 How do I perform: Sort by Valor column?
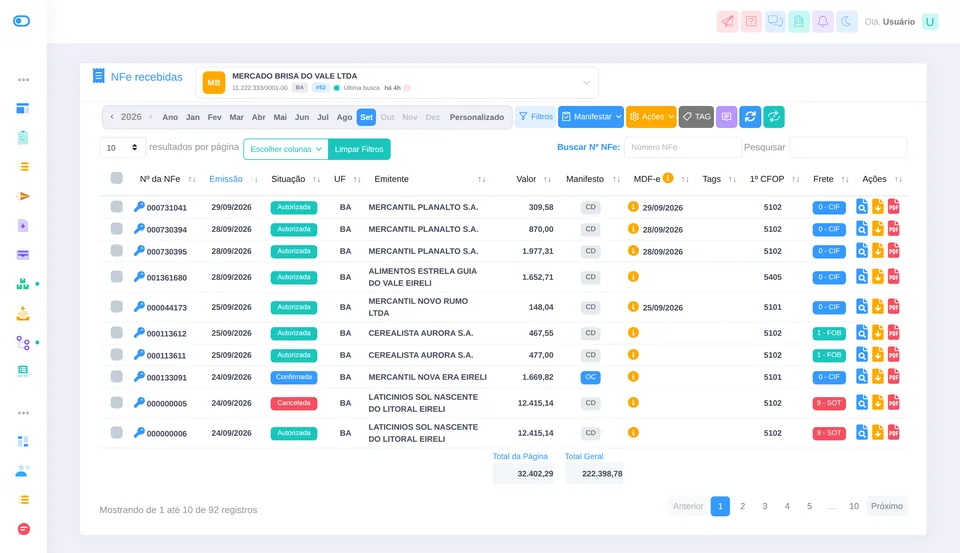pyautogui.click(x=526, y=179)
